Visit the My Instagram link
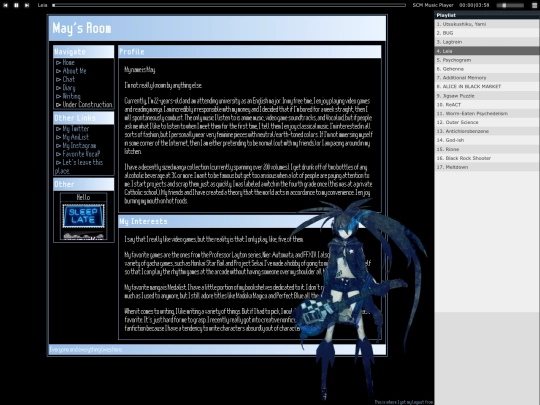This screenshot has height=405, width=540. click(x=79, y=145)
